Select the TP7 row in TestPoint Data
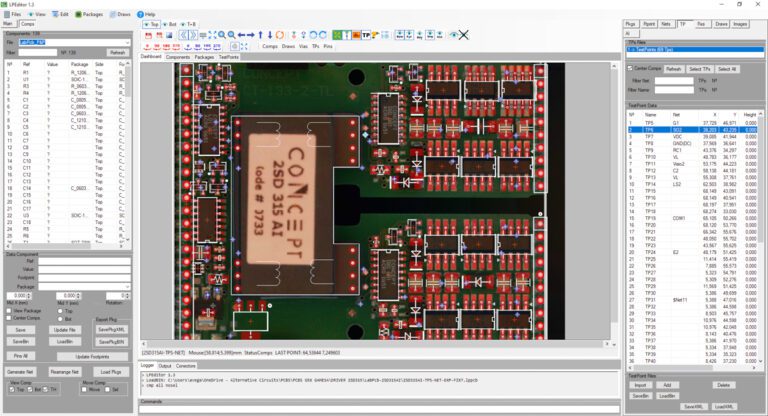768x416 pixels. tap(694, 137)
